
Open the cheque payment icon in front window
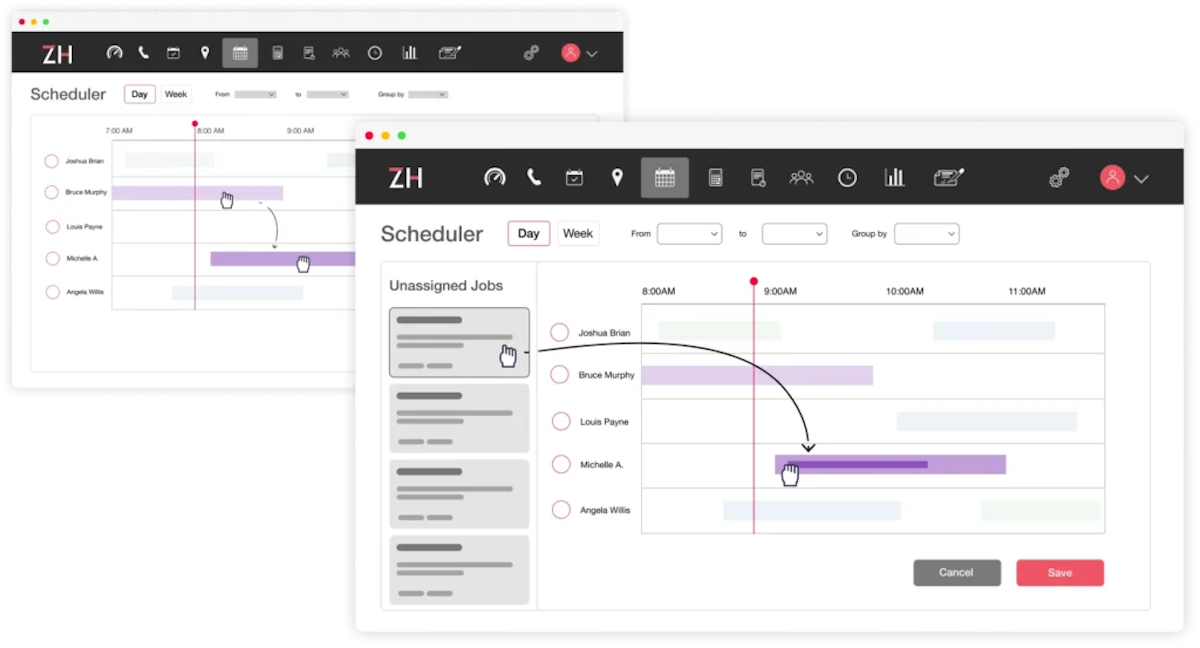click(x=948, y=178)
